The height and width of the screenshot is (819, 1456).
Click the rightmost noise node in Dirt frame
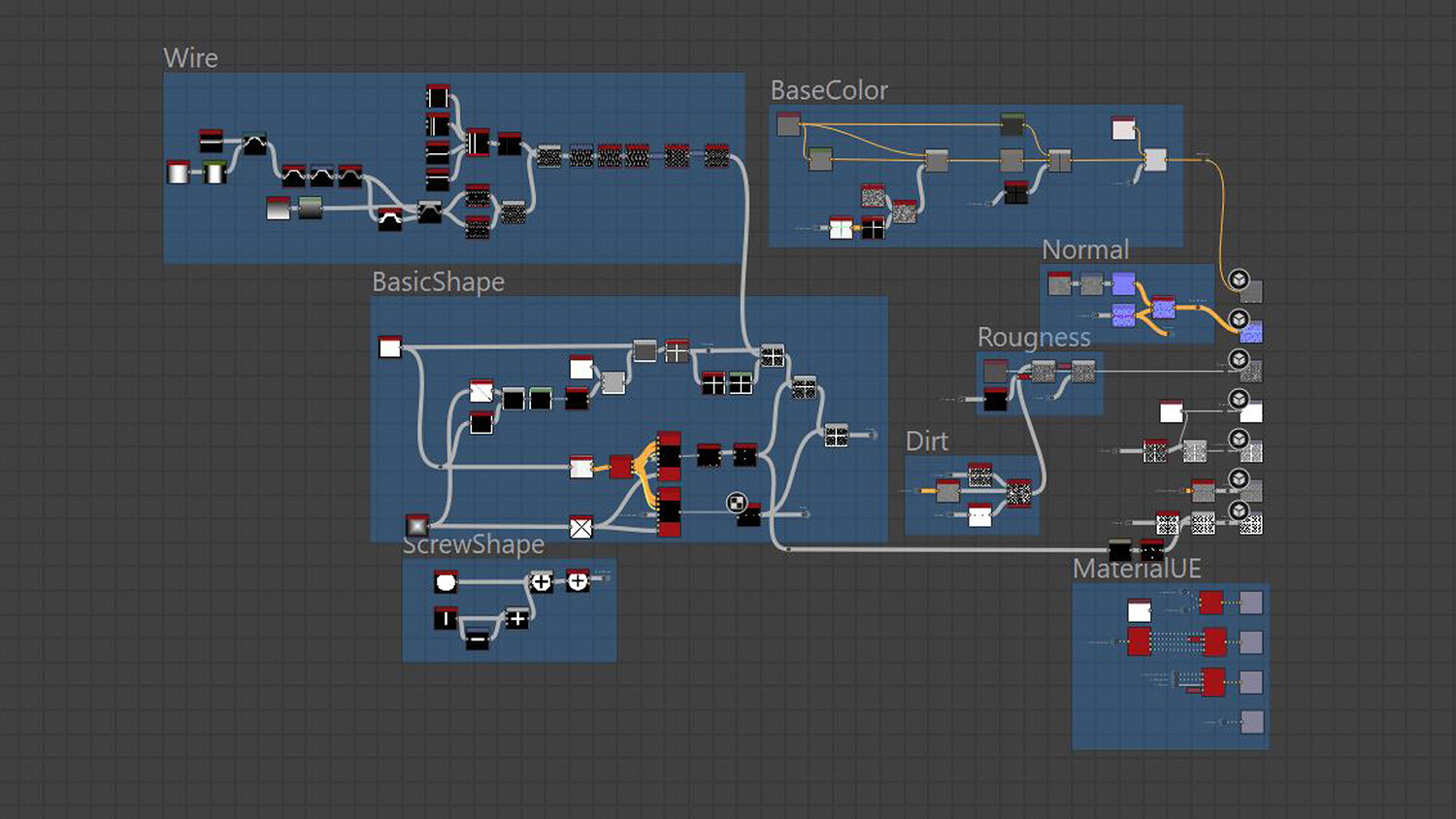coord(1018,492)
